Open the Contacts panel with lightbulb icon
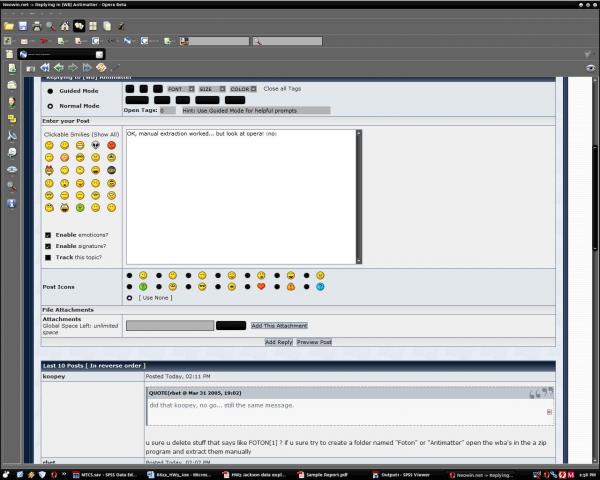Viewport: 600px width, 480px height. 12,102
